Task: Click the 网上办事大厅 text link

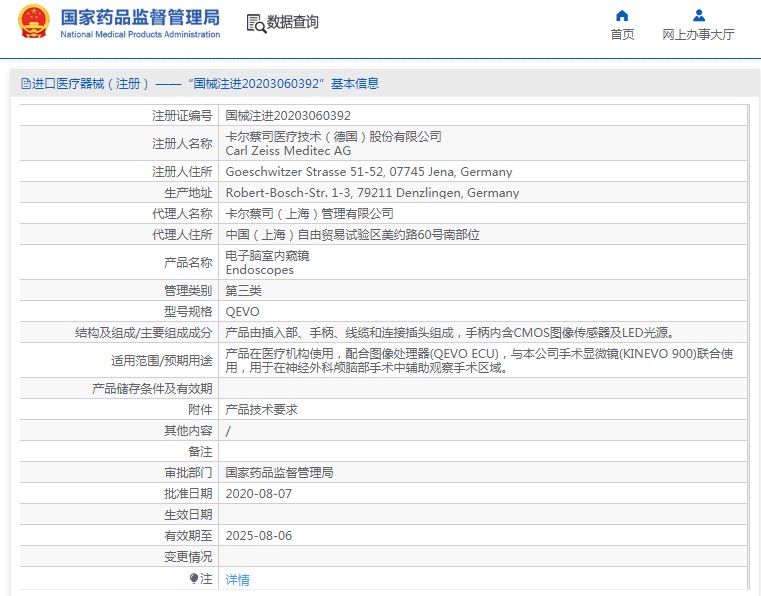Action: 698,34
